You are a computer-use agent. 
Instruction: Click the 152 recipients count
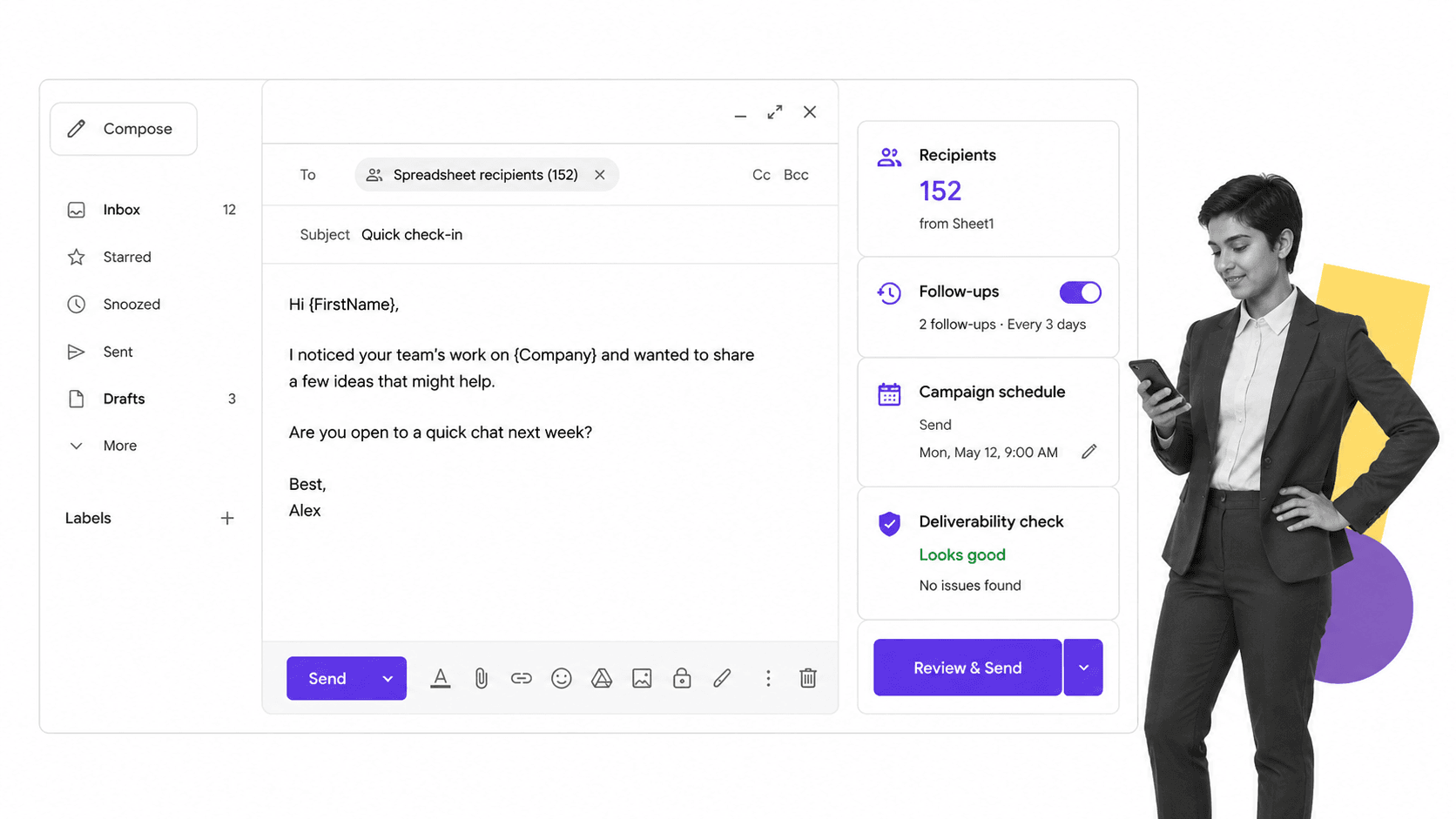tap(940, 191)
